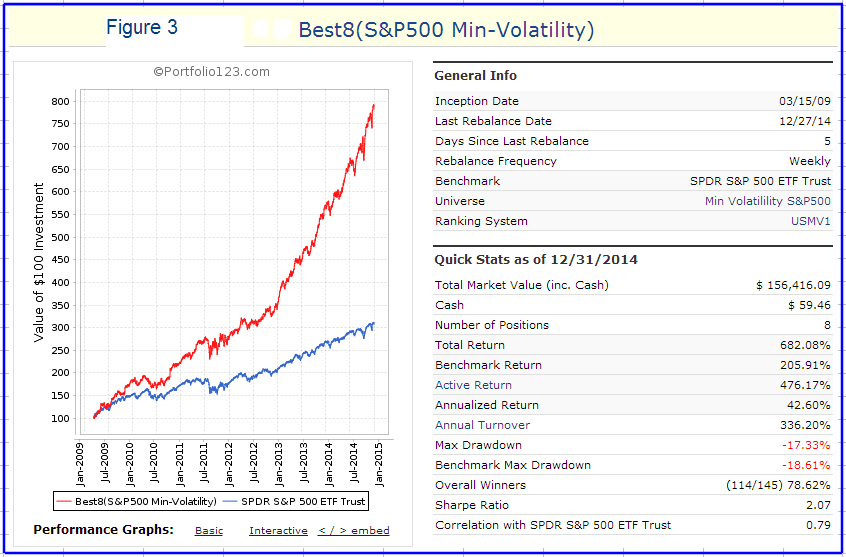Click the General Info section header
This screenshot has height=557, width=846.
(x=475, y=76)
